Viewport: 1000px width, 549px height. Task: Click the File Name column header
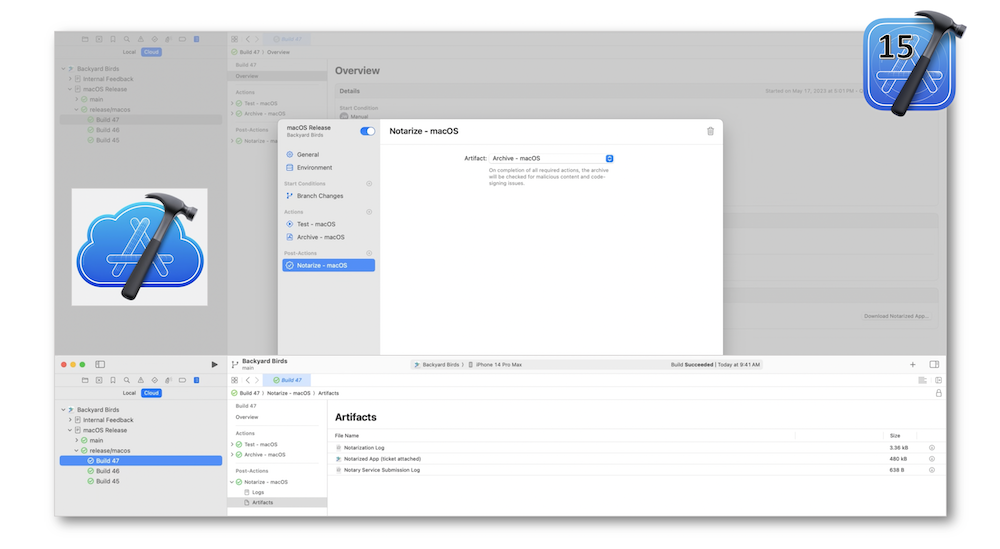pyautogui.click(x=347, y=436)
